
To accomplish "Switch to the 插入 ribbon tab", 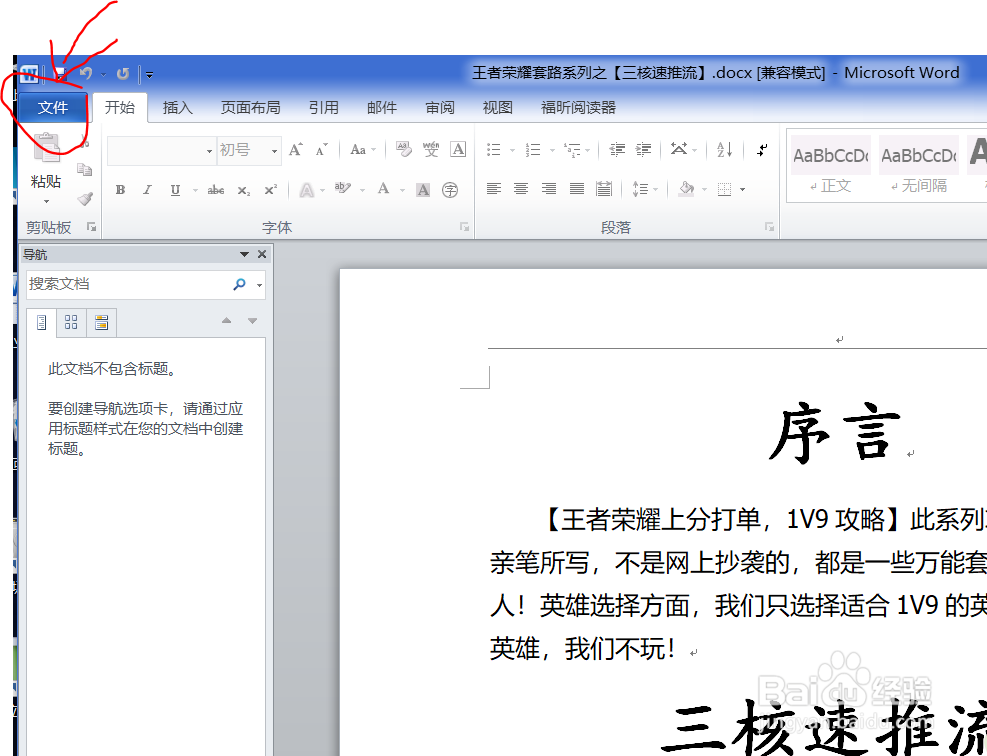I will (x=177, y=107).
